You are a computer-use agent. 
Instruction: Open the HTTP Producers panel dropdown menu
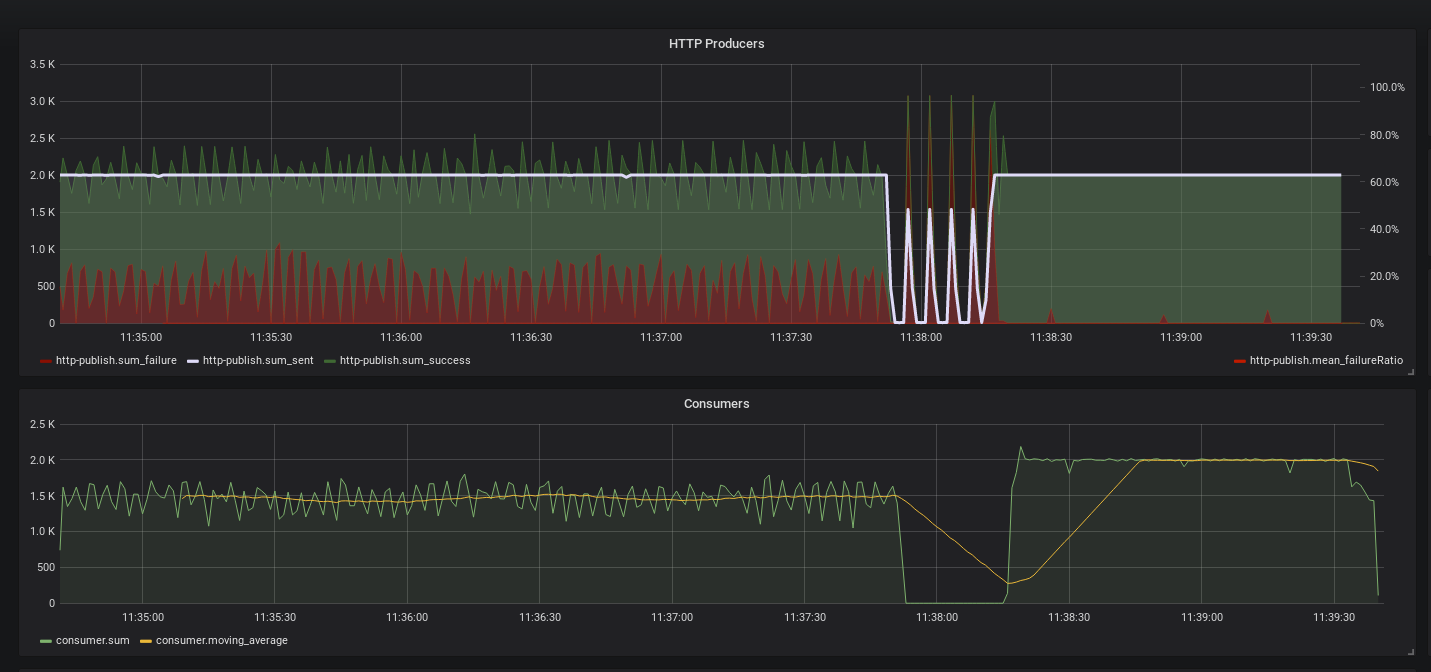(716, 43)
